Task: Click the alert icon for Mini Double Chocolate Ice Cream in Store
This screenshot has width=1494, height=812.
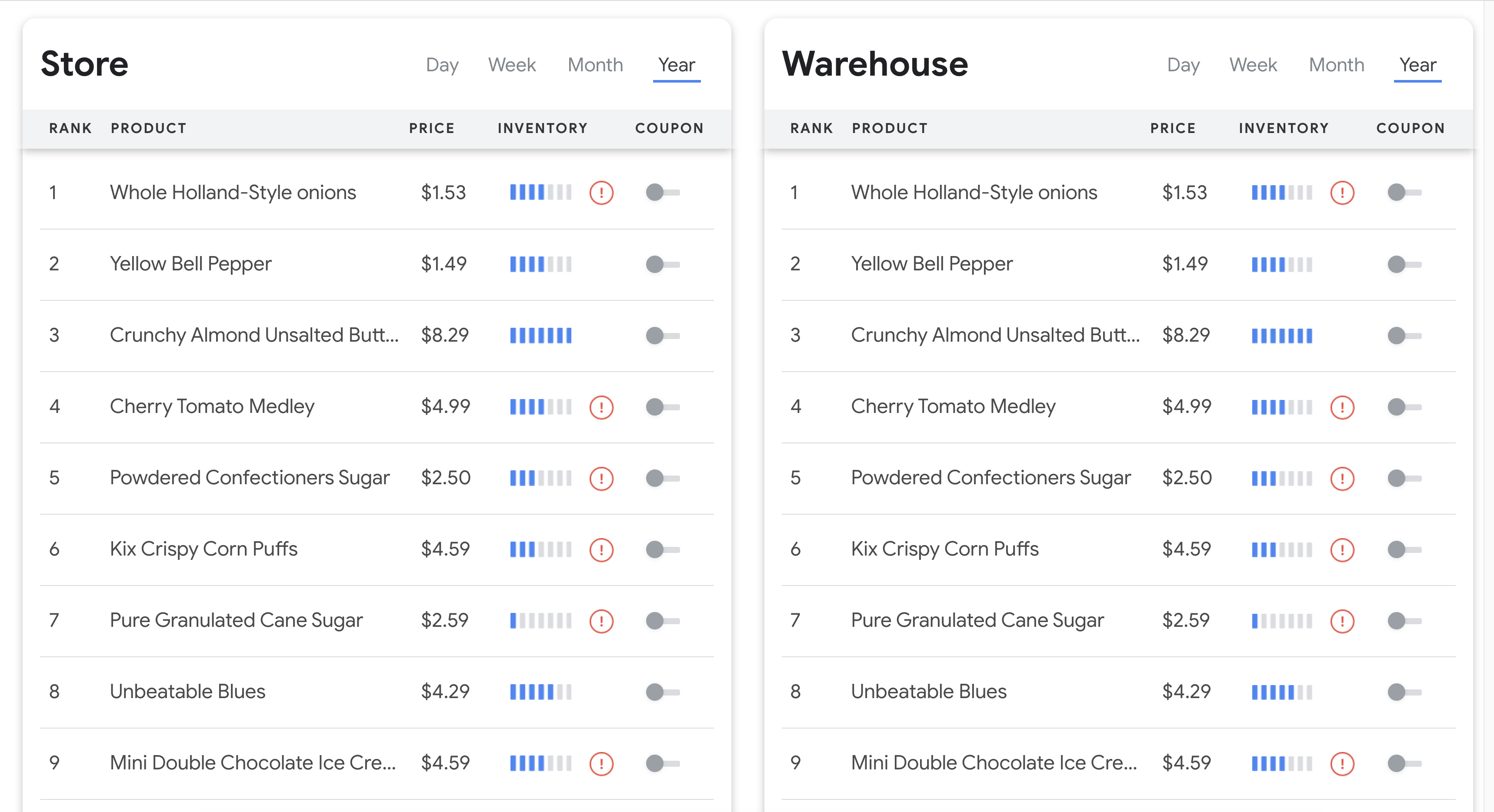Action: (x=601, y=763)
